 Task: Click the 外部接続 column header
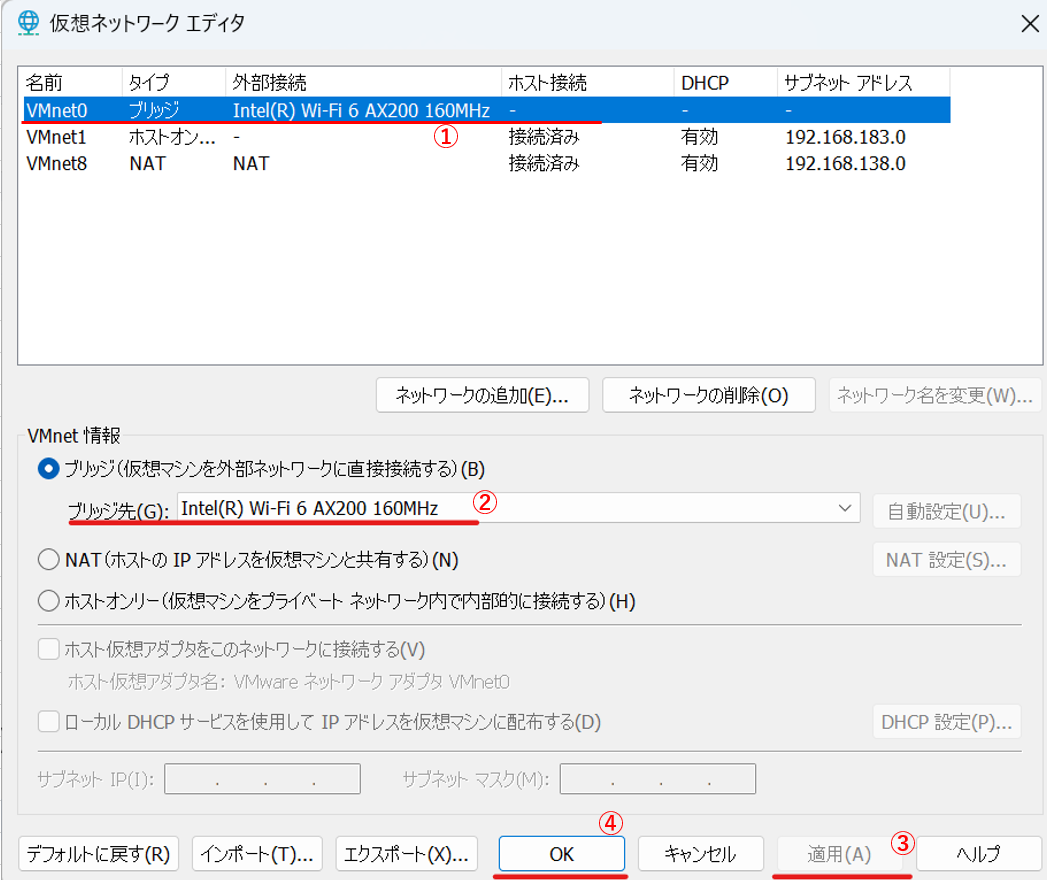point(363,82)
